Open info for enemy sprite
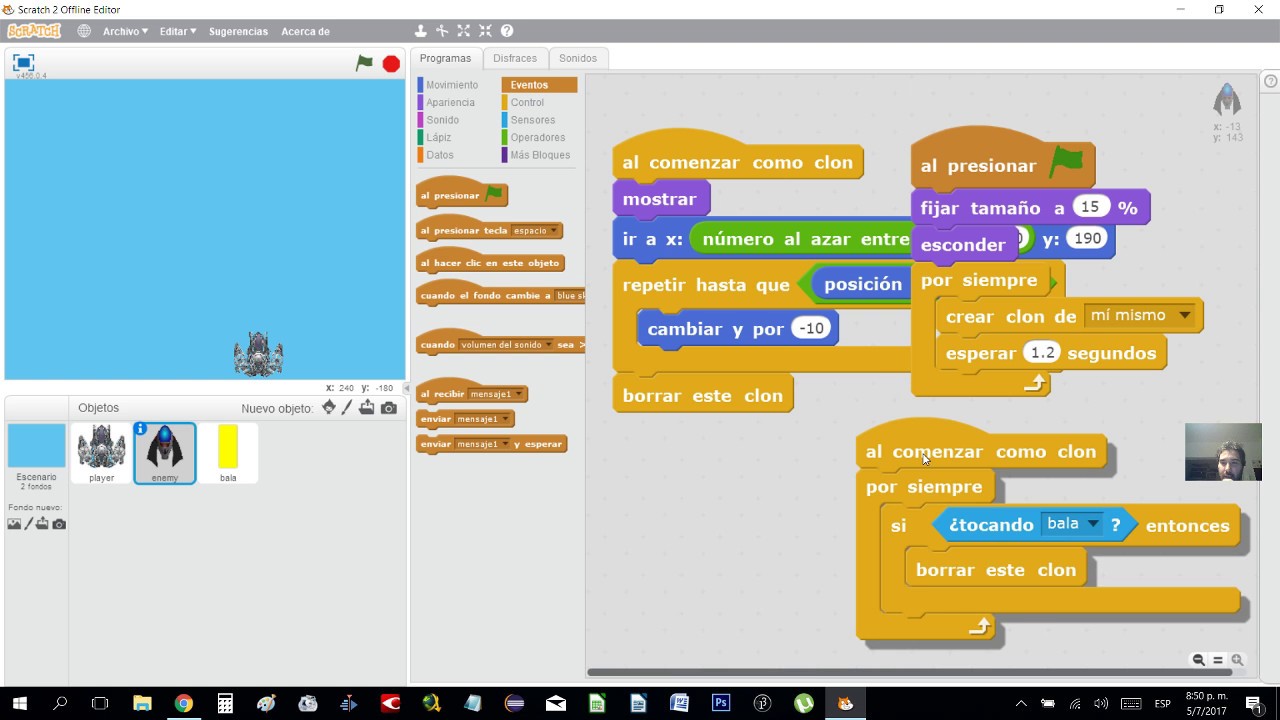1280x720 pixels. (141, 429)
